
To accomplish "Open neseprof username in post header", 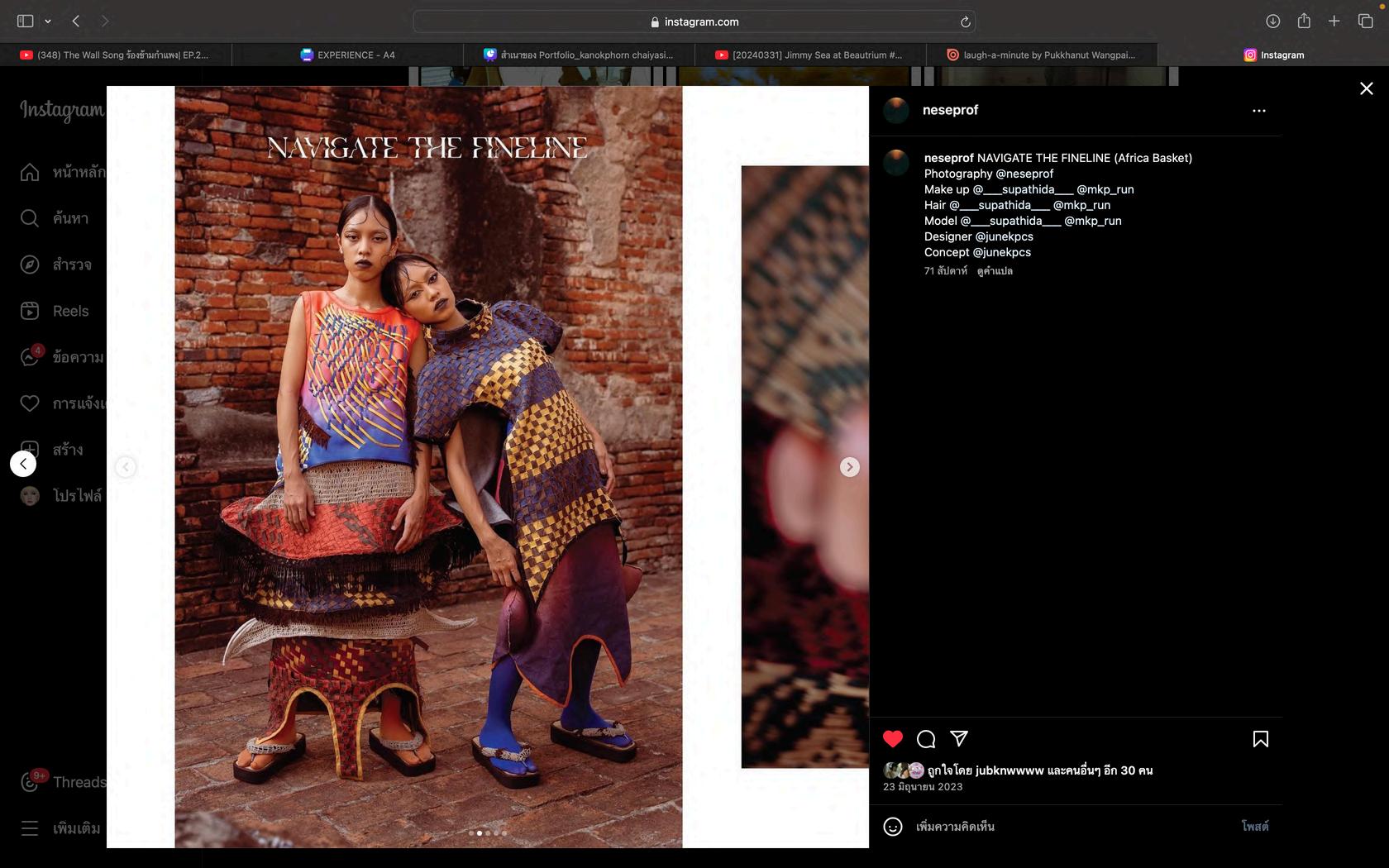I will [950, 110].
